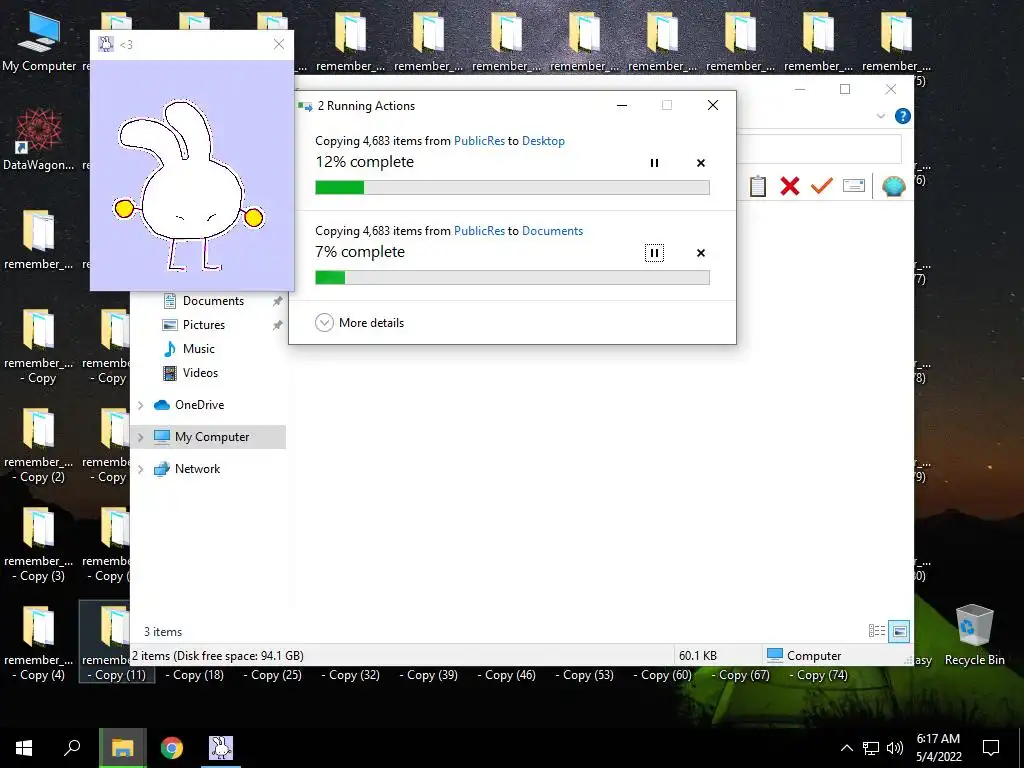Unpin Pictures from quick access

point(278,325)
